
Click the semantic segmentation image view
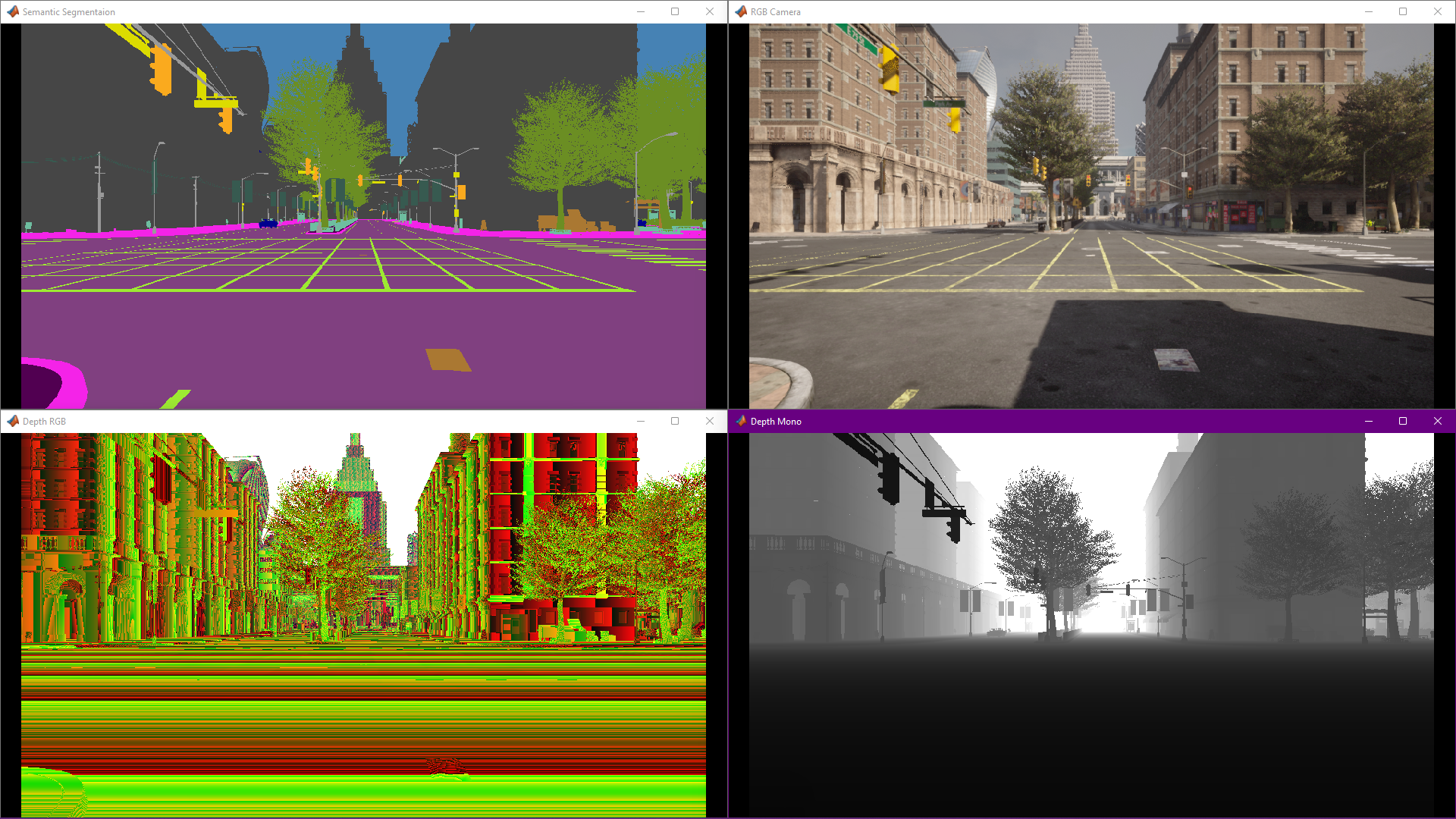363,216
